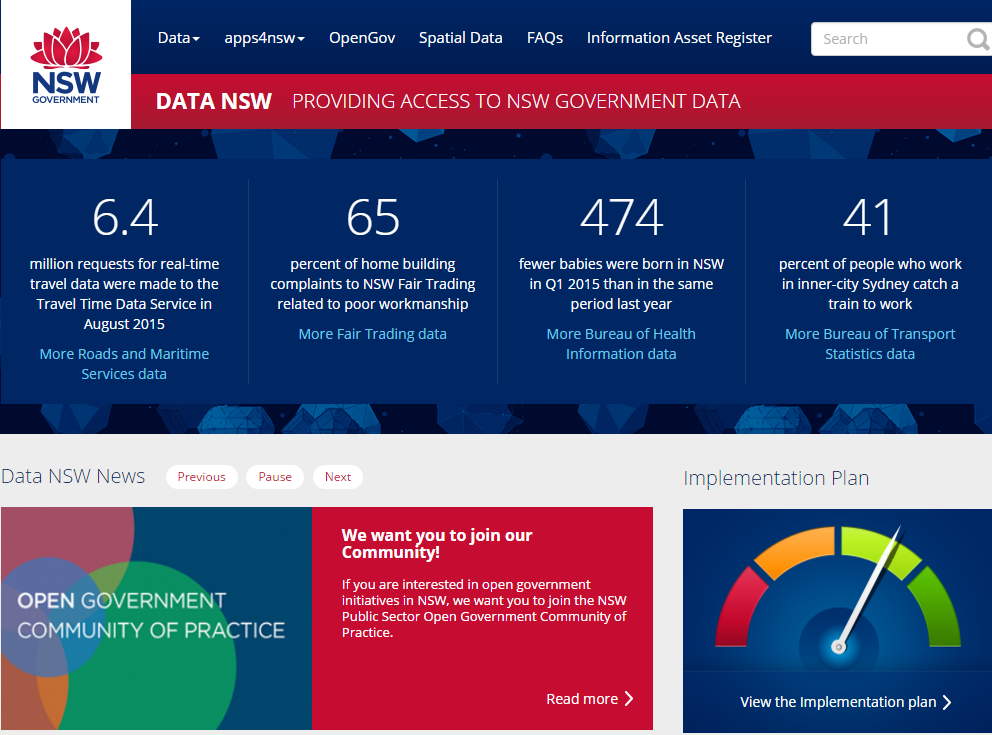Expand the apps4nsw dropdown menu
Viewport: 992px width, 735px height.
point(264,38)
